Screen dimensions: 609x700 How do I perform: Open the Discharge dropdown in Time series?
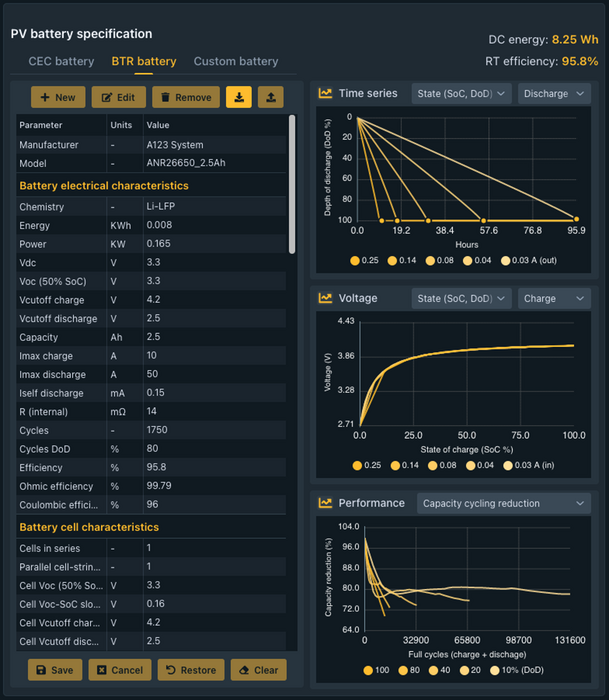[x=554, y=93]
